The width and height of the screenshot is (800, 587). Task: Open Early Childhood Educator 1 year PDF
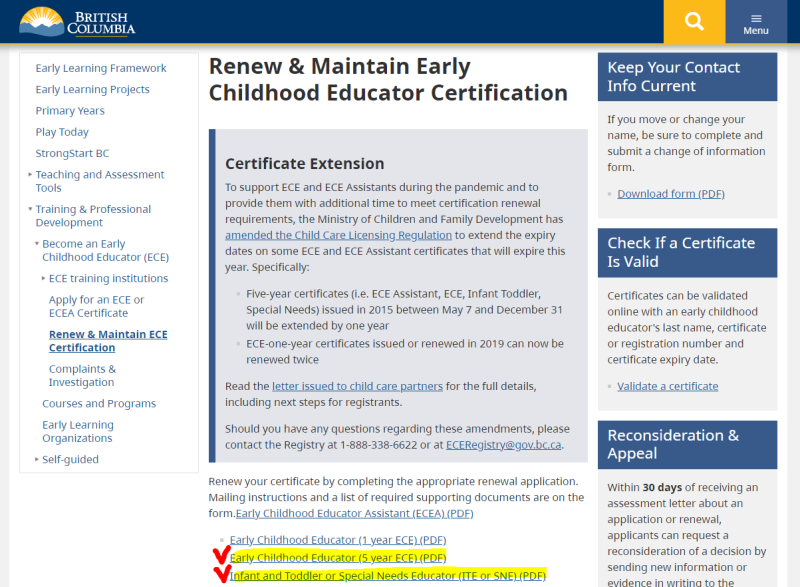tap(338, 540)
